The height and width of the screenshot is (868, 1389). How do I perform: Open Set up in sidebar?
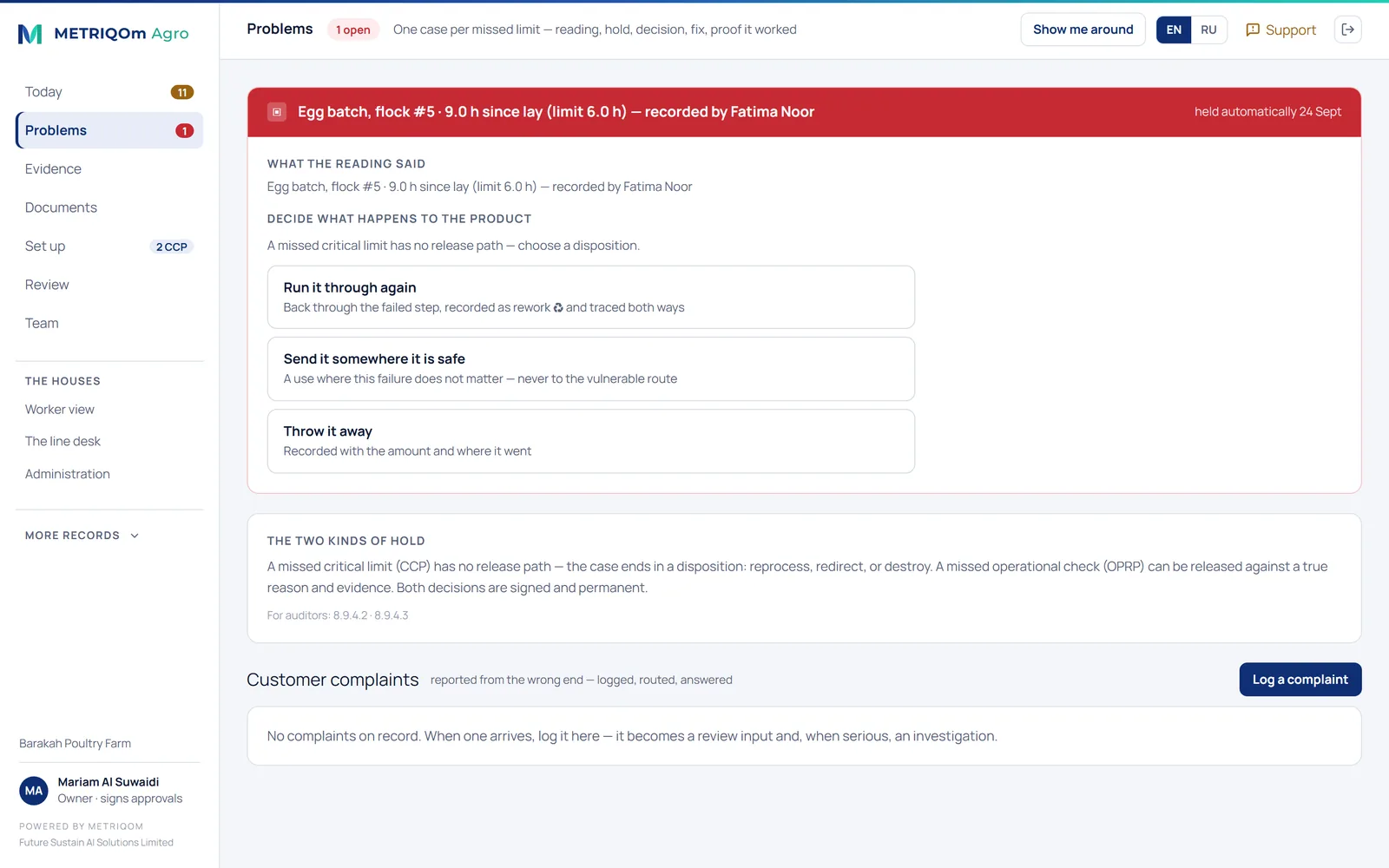109,247
